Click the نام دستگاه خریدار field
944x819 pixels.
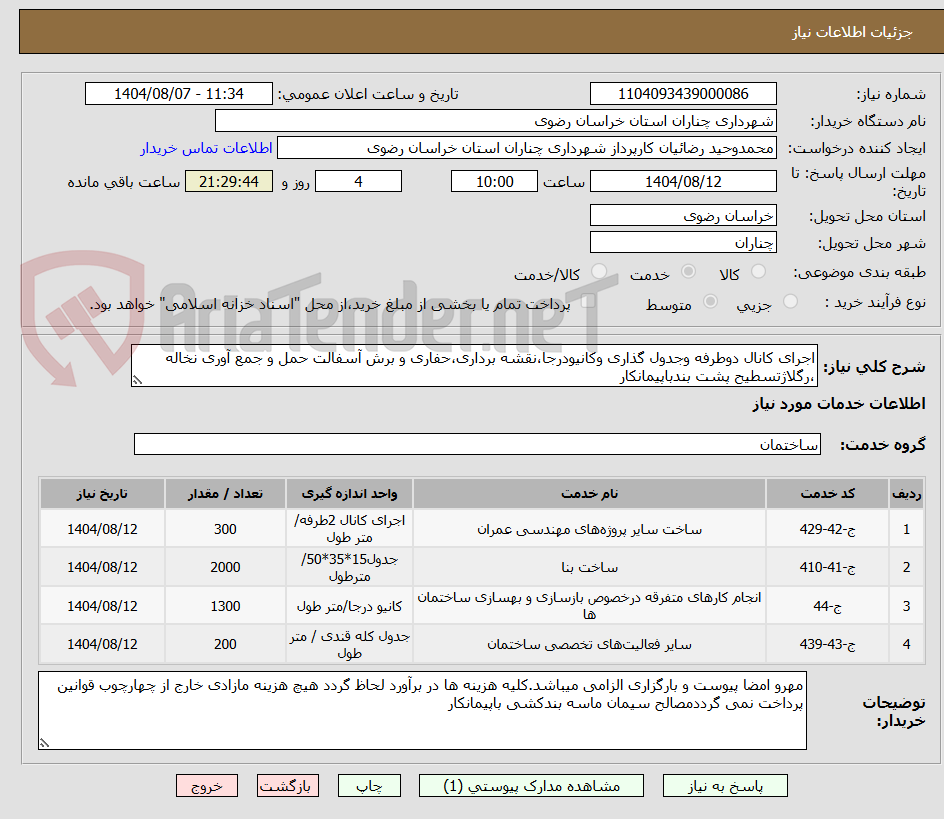point(495,121)
